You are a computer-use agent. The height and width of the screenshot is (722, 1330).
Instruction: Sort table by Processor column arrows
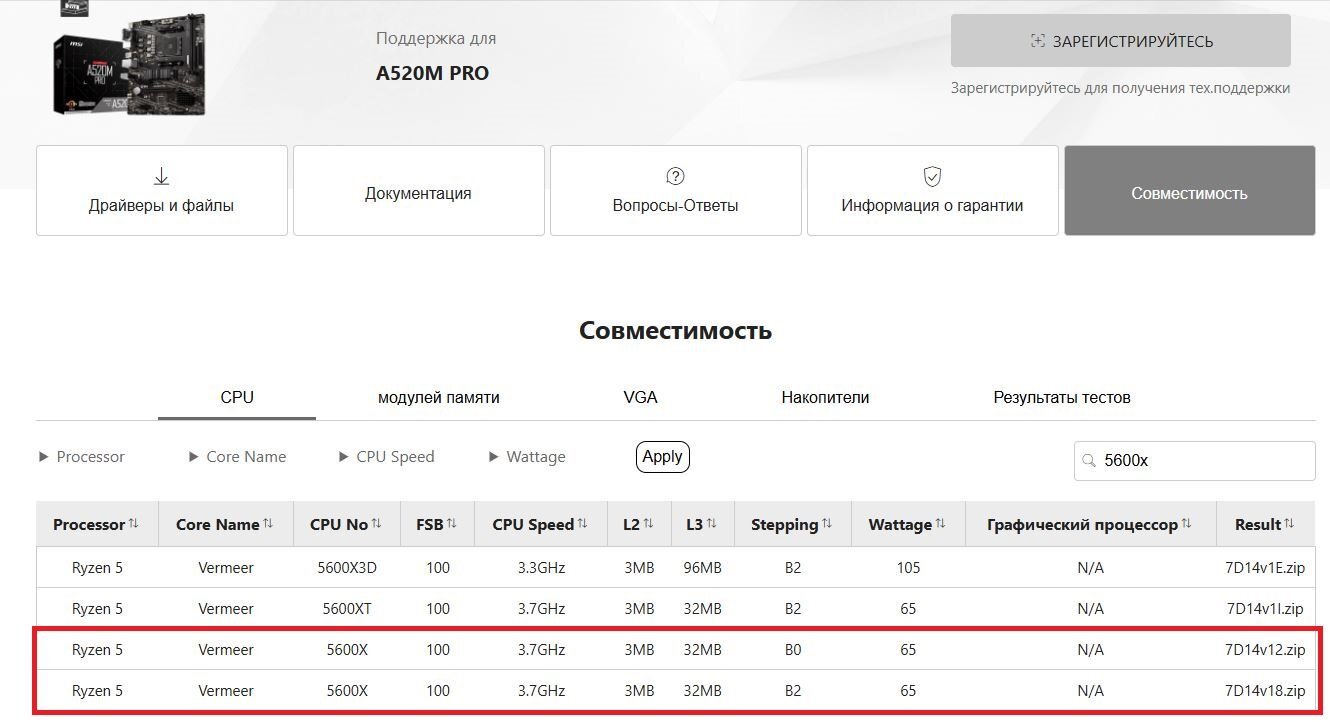click(134, 524)
